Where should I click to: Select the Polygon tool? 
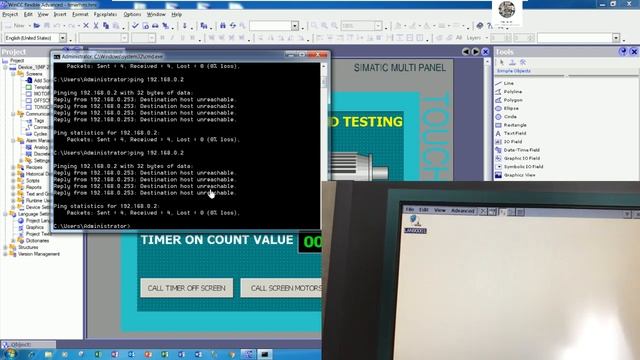513,100
